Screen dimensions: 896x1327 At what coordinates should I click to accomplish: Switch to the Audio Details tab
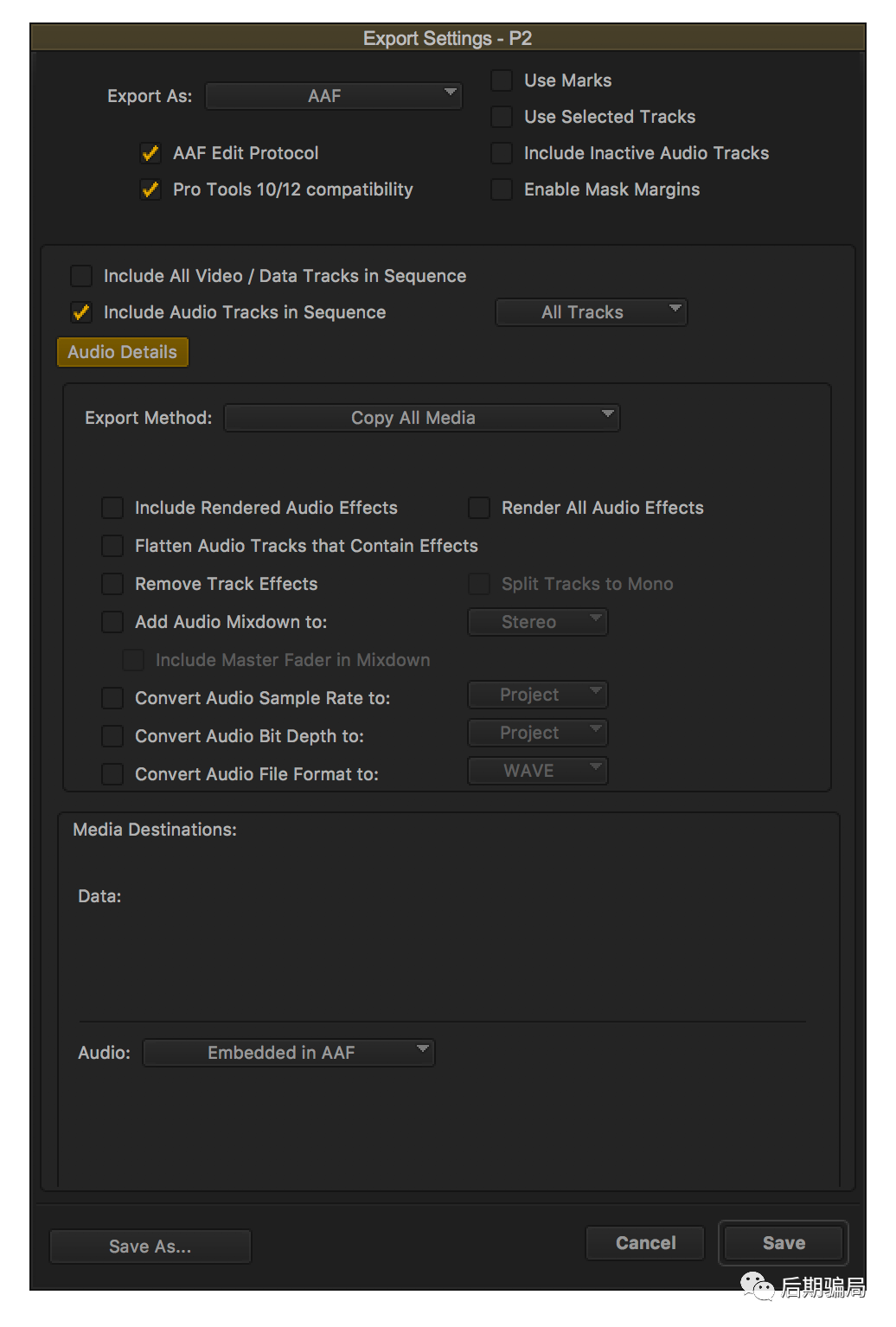(122, 352)
